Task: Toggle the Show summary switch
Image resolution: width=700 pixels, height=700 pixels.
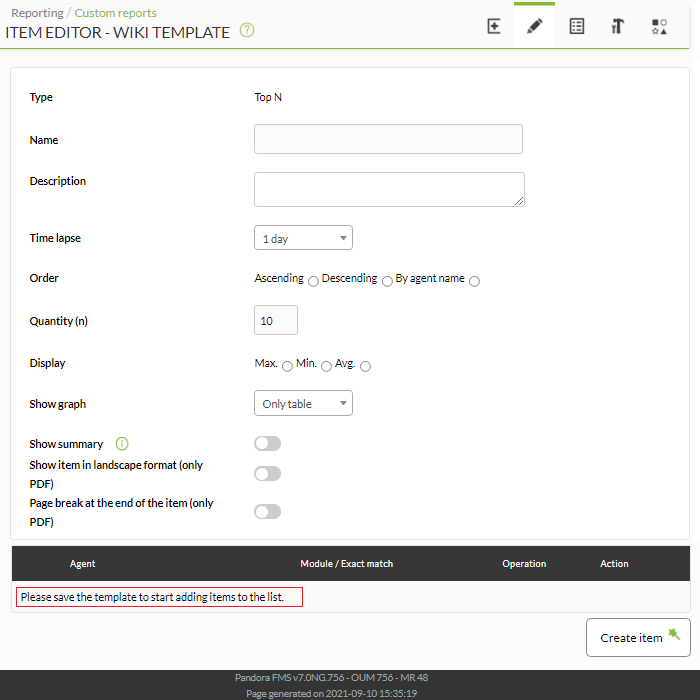Action: tap(267, 443)
